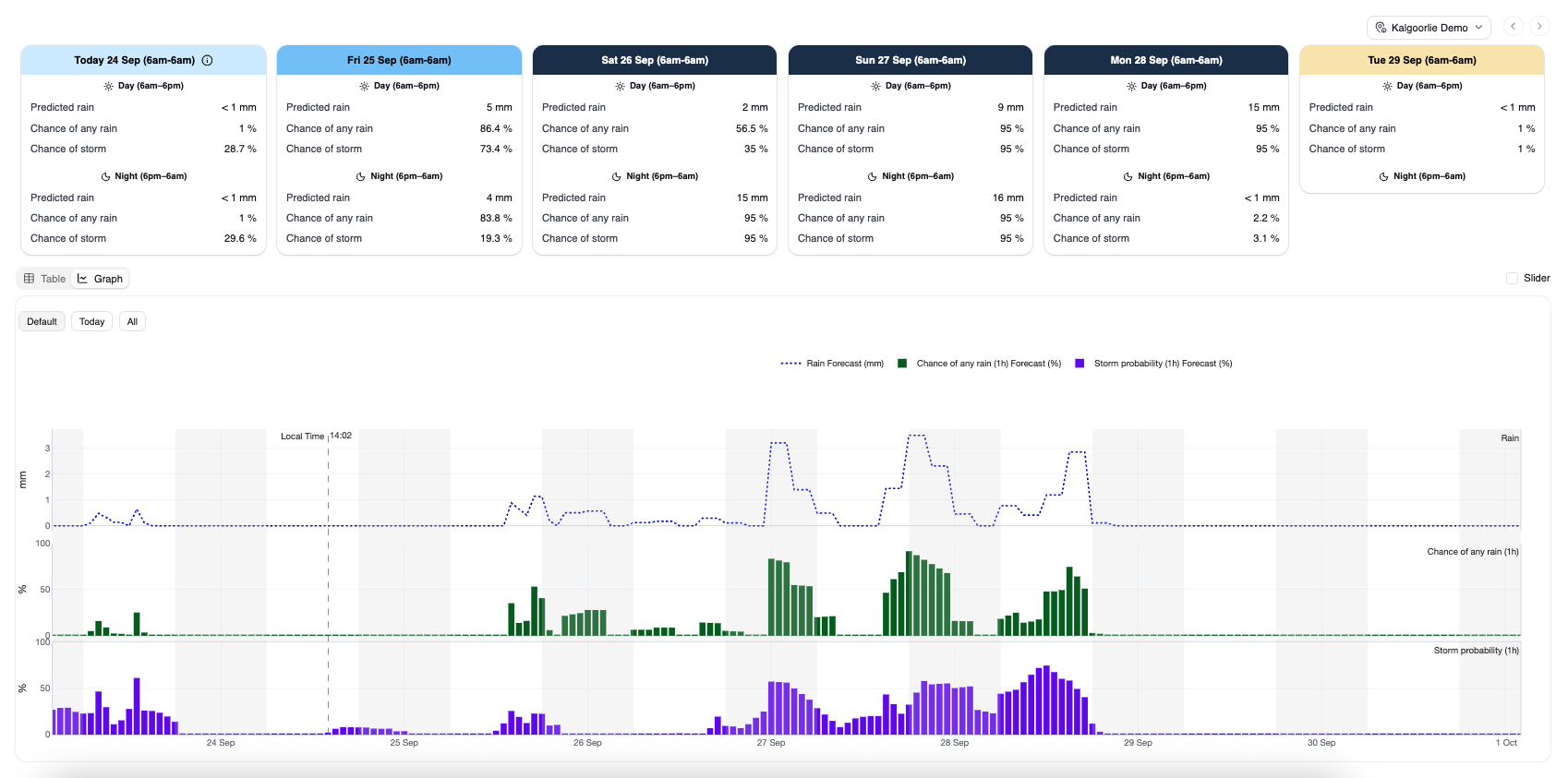Viewport: 1568px width, 778px height.
Task: Click the sun icon on Sat 26 Sep card
Action: click(x=620, y=86)
